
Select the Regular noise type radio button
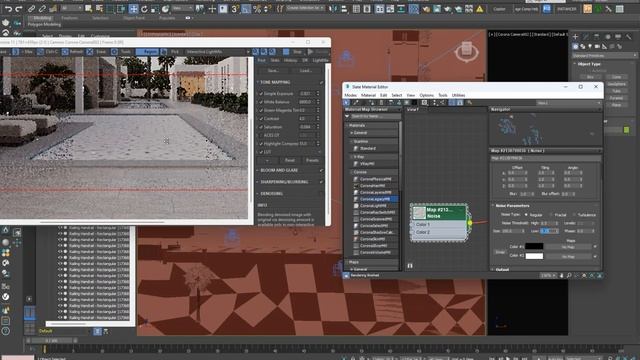coord(526,215)
